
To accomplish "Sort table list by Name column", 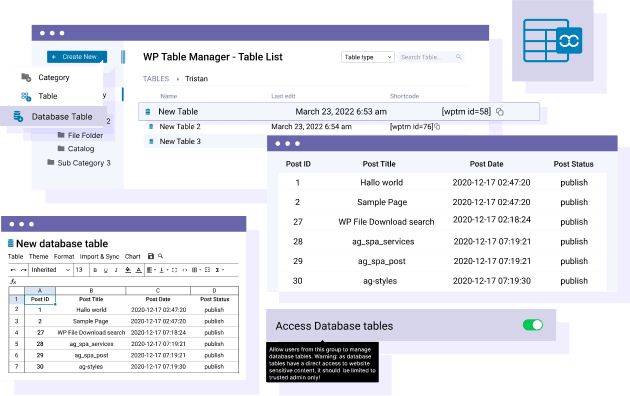I will pyautogui.click(x=169, y=96).
